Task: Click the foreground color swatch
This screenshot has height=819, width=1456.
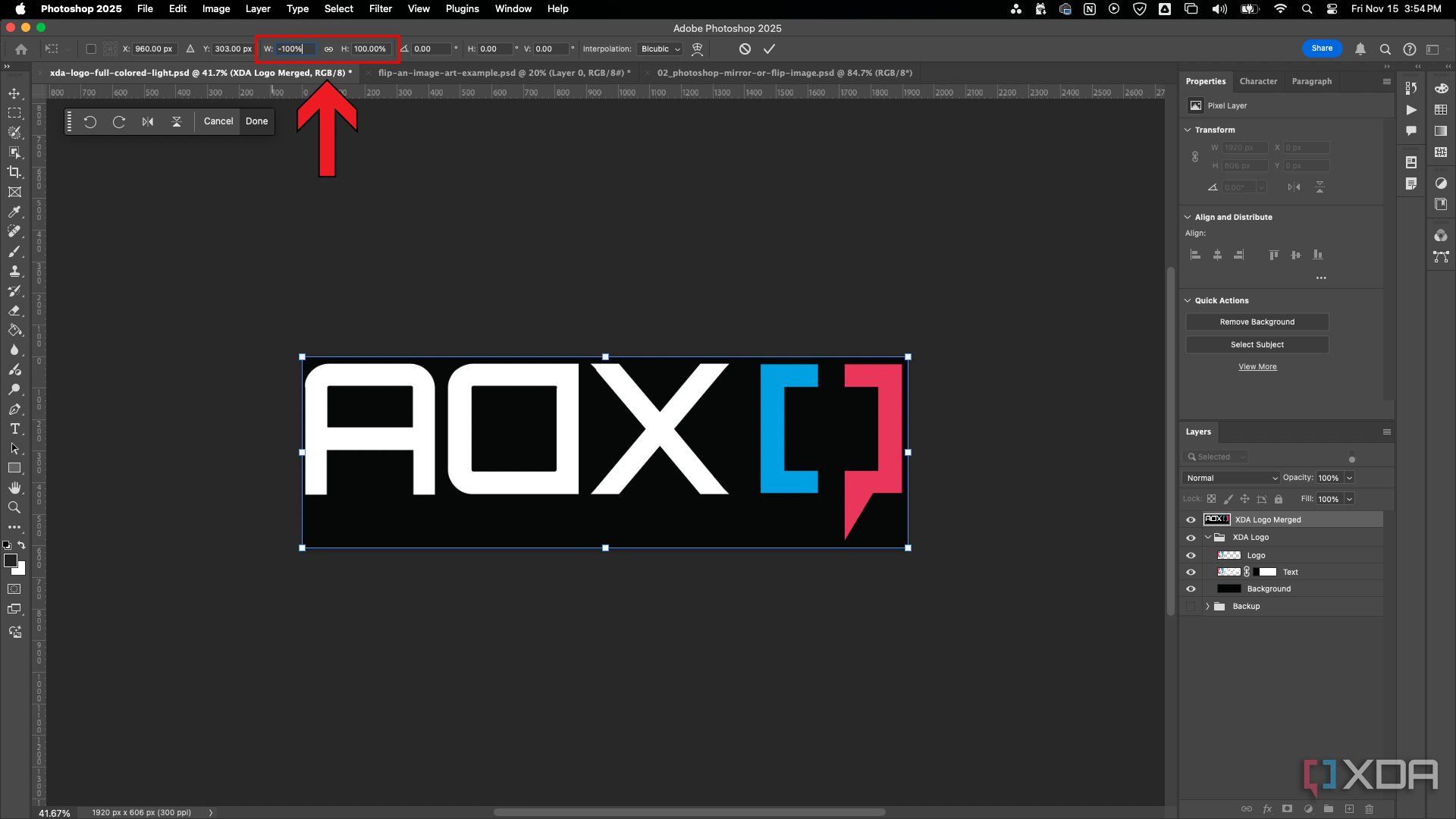Action: click(10, 560)
